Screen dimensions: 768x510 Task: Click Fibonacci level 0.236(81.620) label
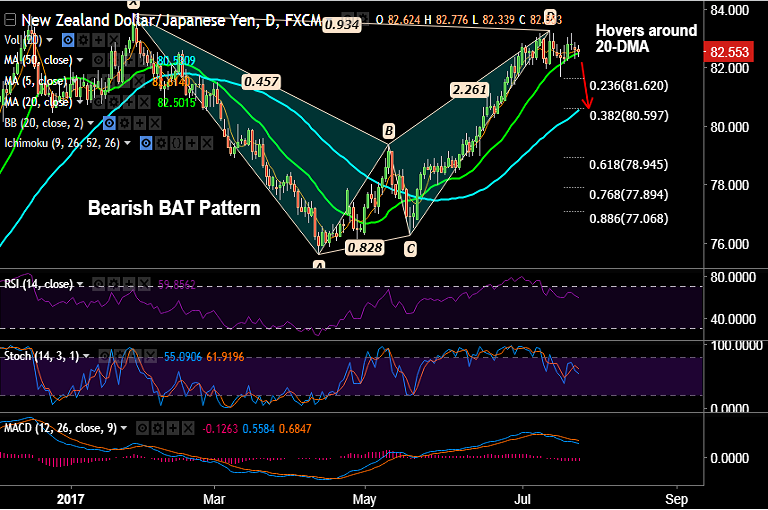pos(629,86)
